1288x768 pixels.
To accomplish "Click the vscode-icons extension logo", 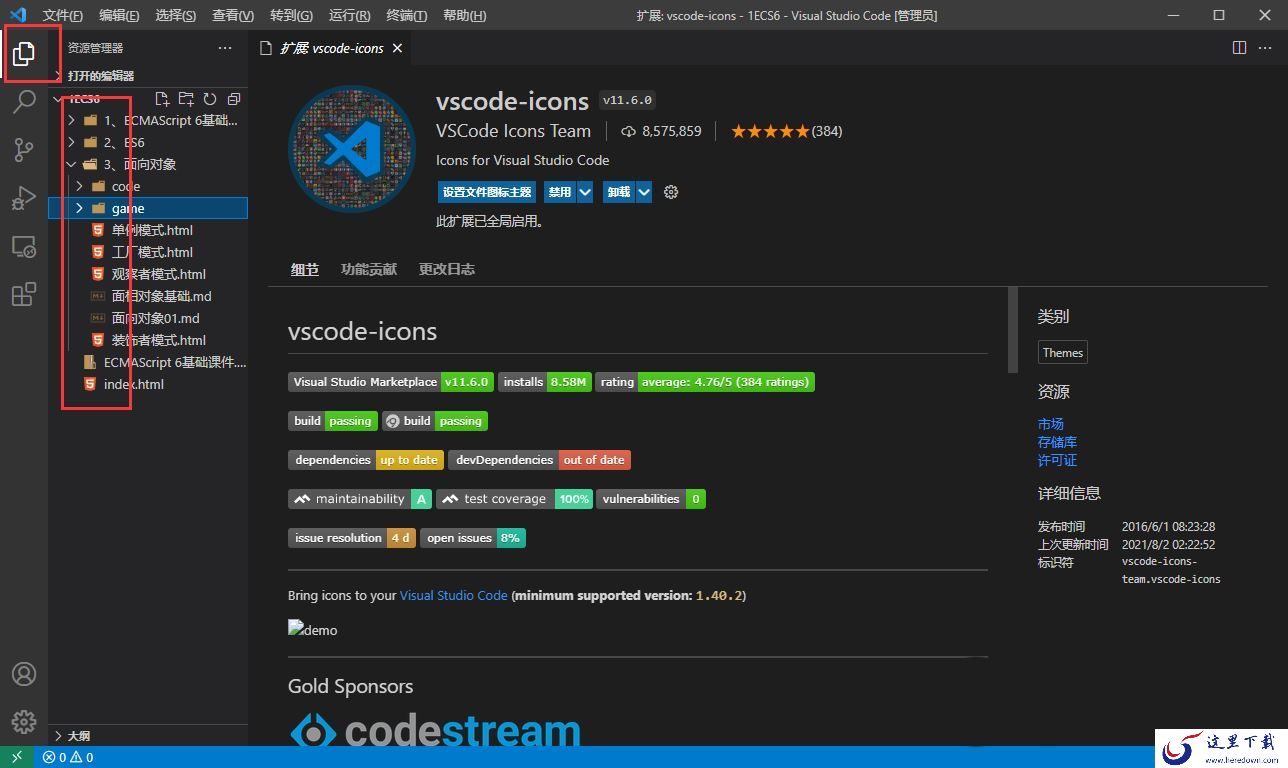I will click(352, 149).
